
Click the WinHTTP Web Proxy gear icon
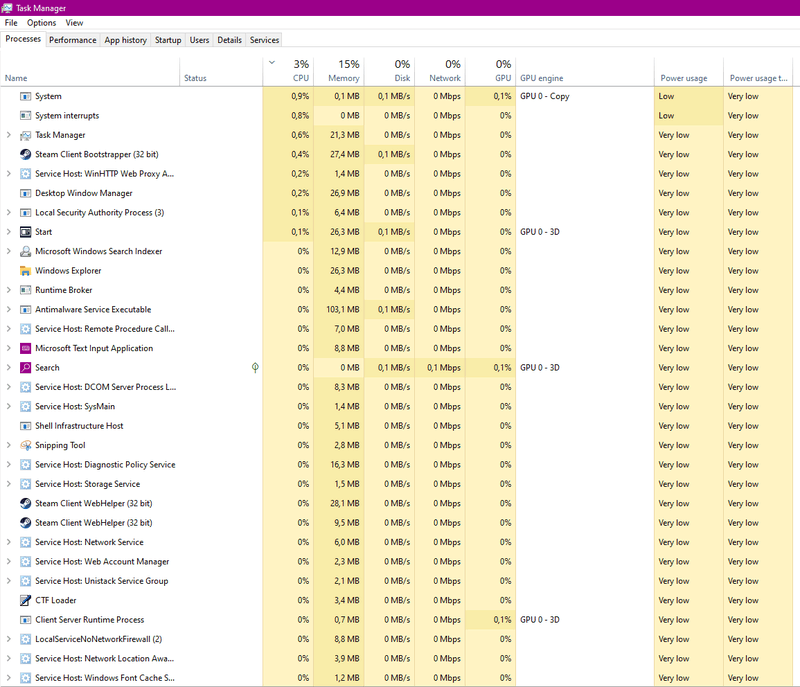[x=26, y=174]
